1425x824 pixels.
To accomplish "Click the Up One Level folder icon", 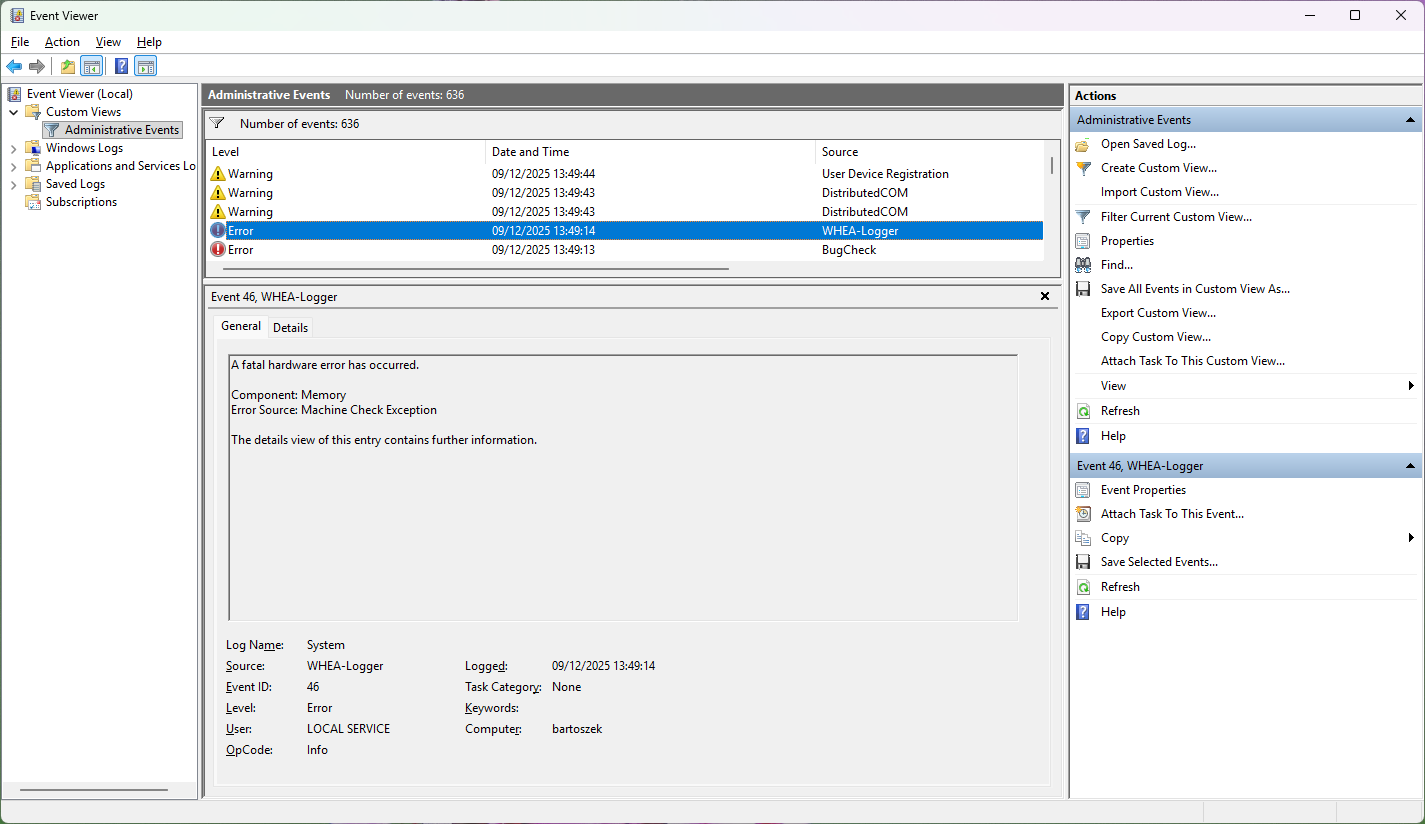I will click(x=67, y=67).
